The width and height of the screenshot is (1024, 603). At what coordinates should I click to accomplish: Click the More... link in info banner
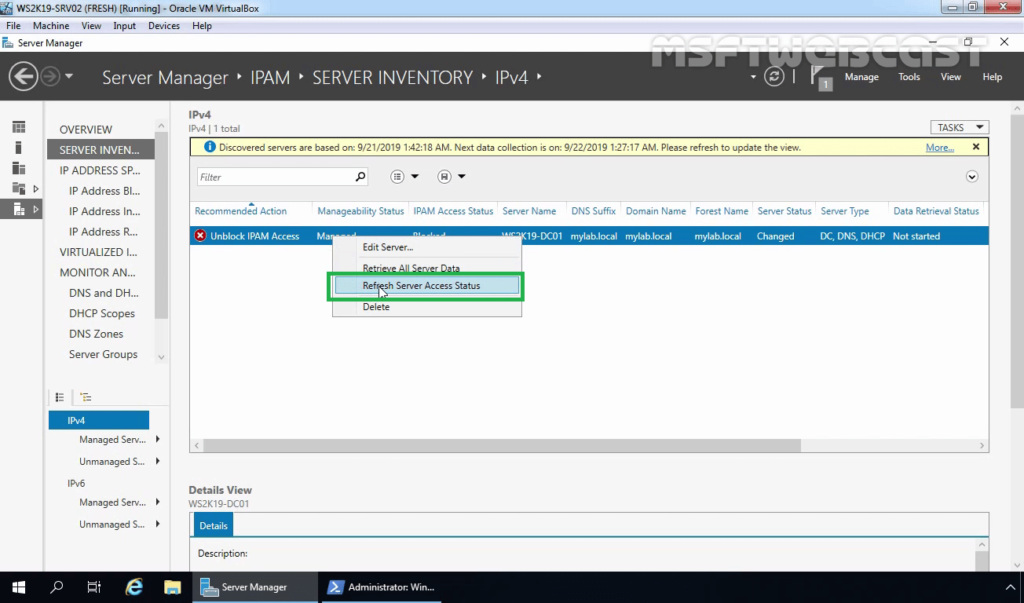[x=939, y=148]
